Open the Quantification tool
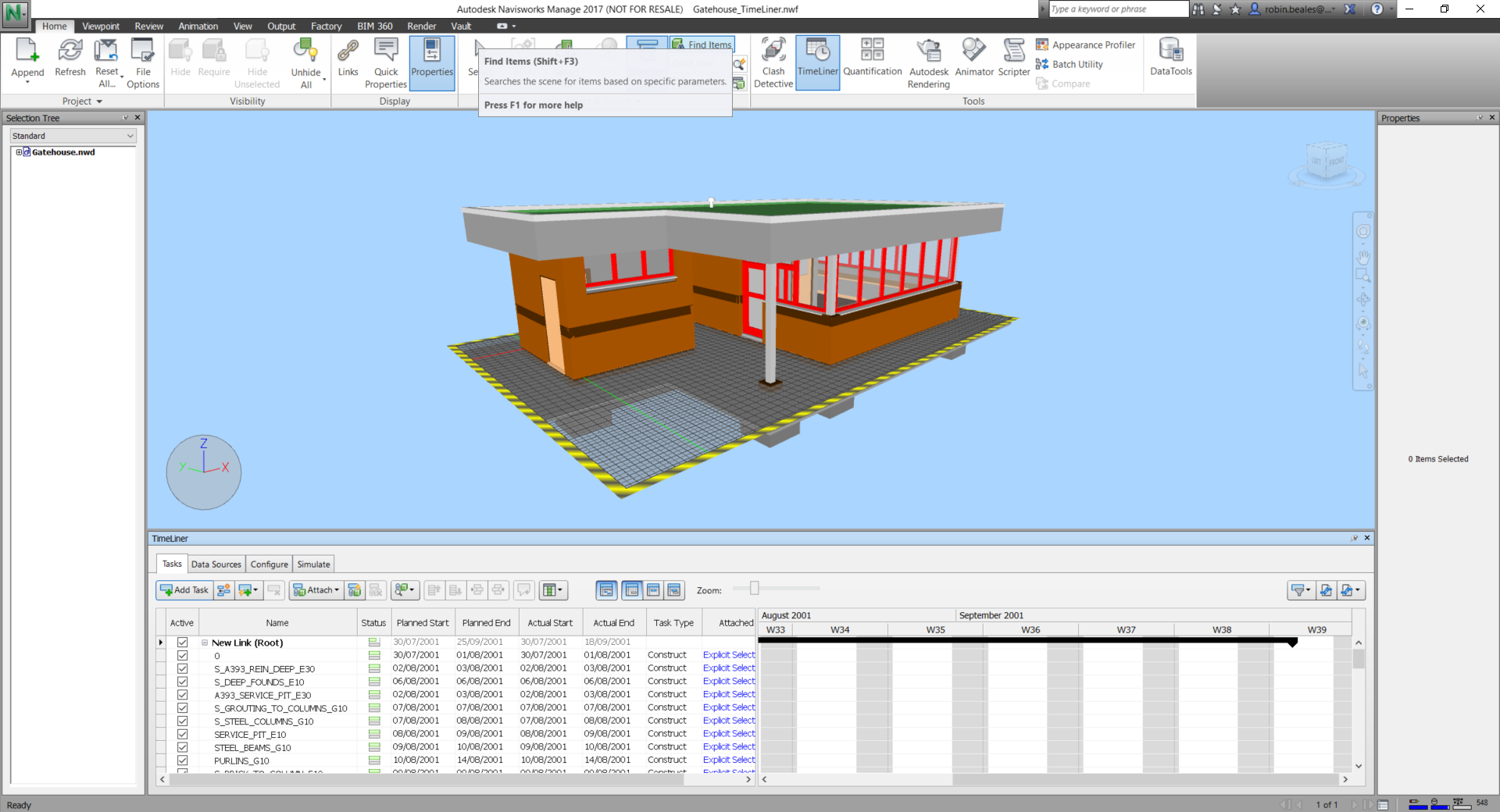The image size is (1500, 812). [x=872, y=59]
